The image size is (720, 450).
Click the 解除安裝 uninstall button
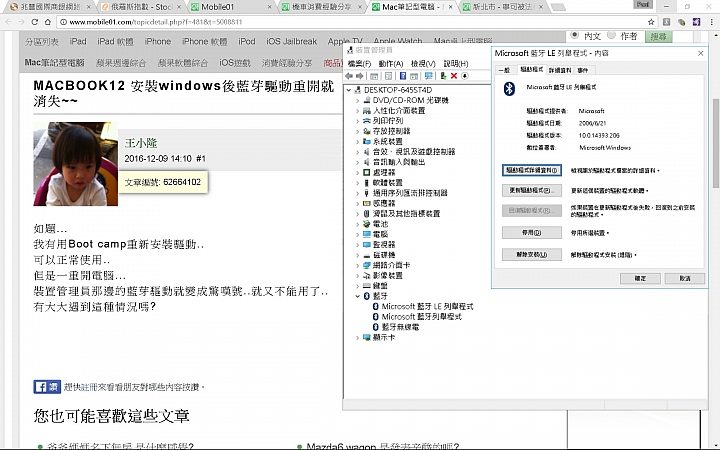532,254
